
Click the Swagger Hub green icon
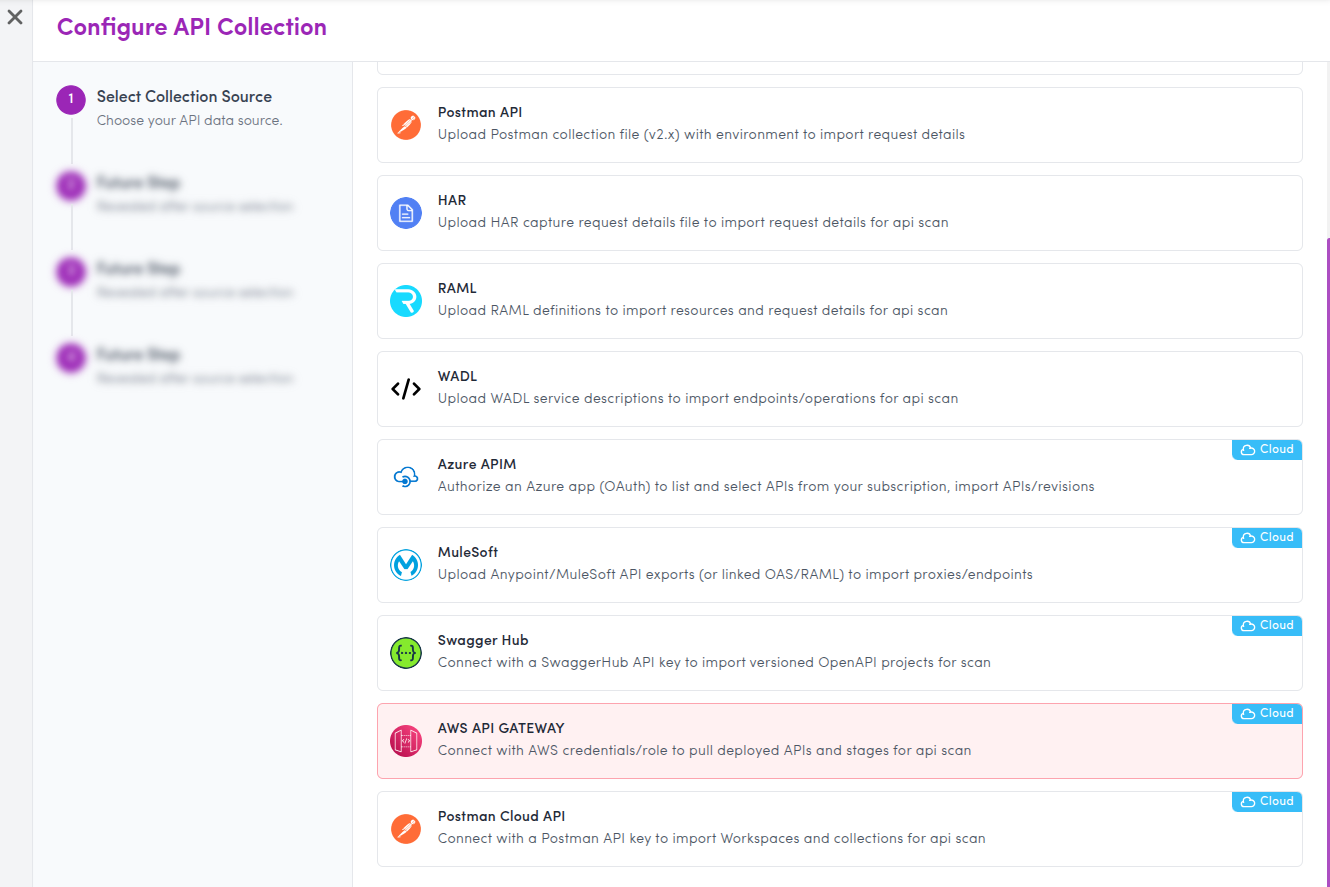[x=406, y=653]
